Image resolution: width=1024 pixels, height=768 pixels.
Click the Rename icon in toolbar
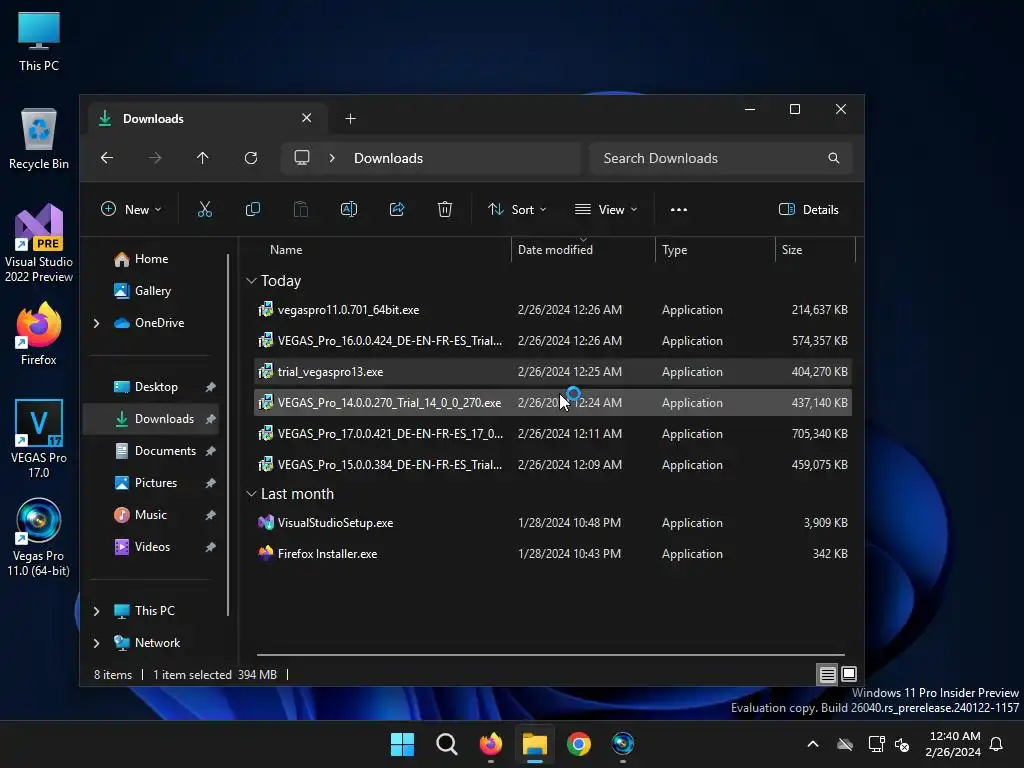[x=349, y=210]
